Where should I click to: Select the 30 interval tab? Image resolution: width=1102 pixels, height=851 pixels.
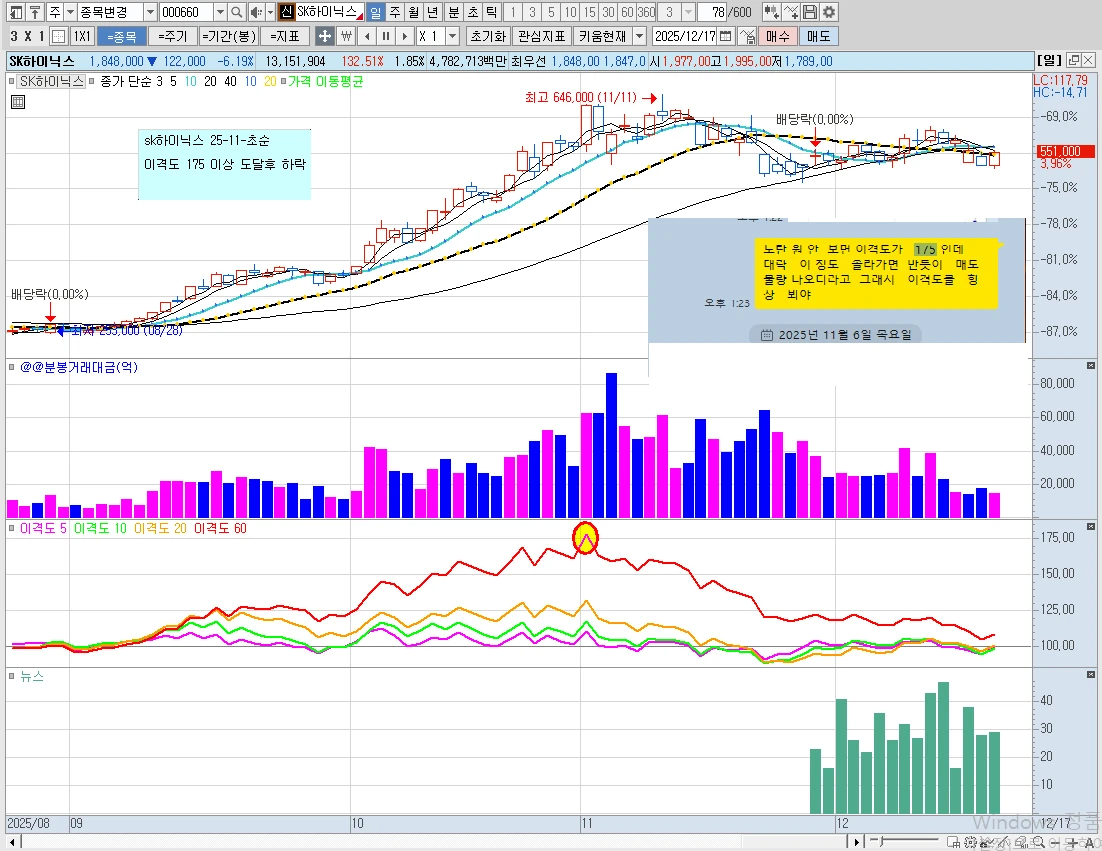click(x=609, y=12)
